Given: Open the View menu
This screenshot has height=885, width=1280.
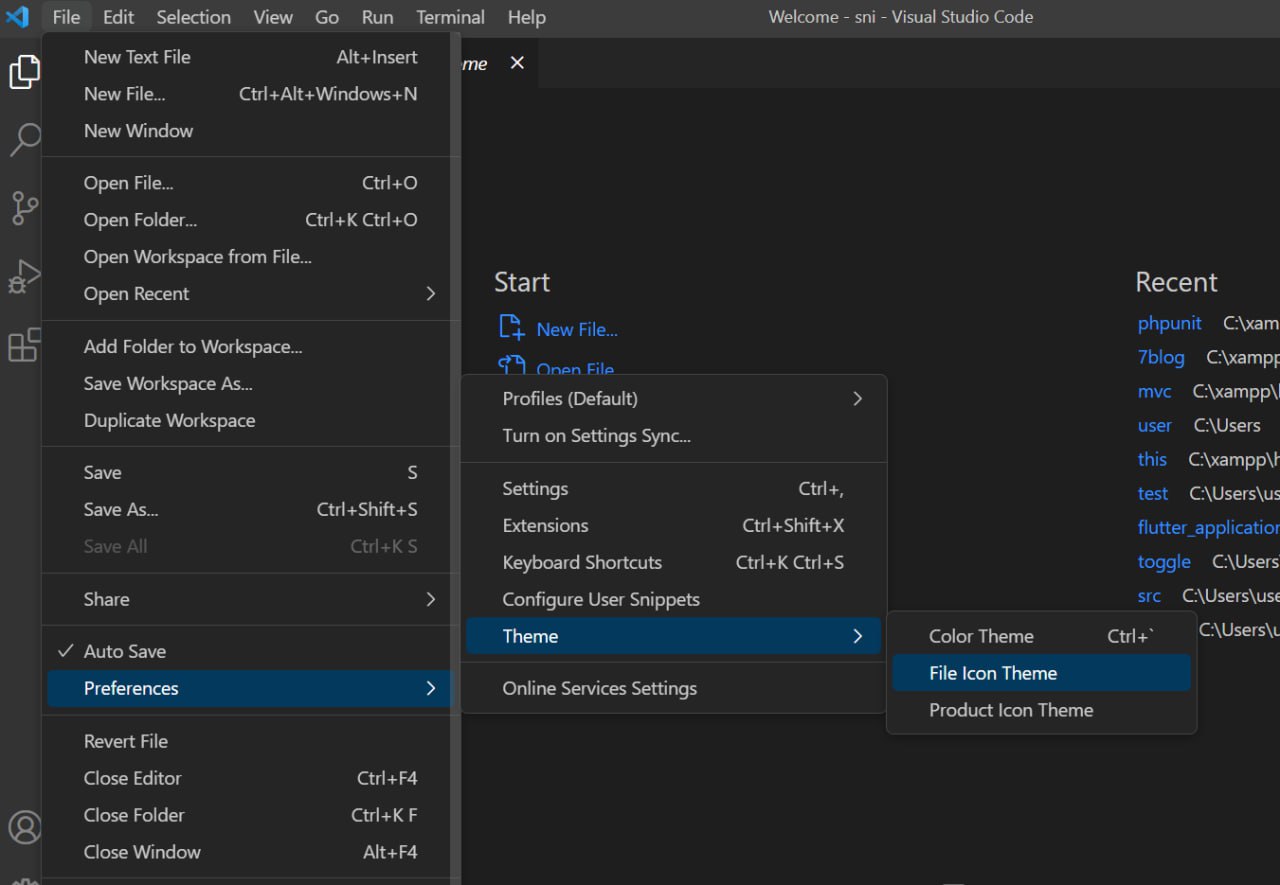Looking at the screenshot, I should point(273,17).
